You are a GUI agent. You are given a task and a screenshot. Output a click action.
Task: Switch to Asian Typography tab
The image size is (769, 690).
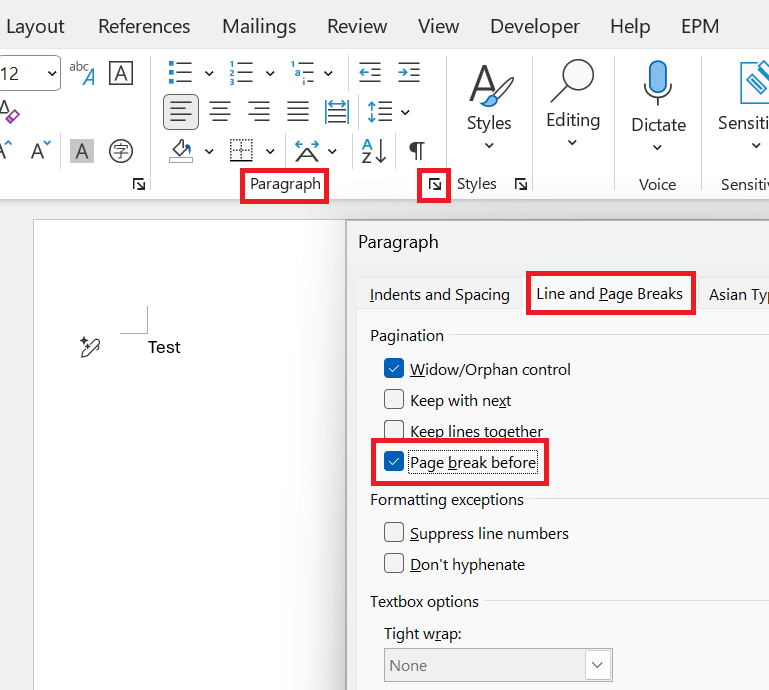(736, 294)
